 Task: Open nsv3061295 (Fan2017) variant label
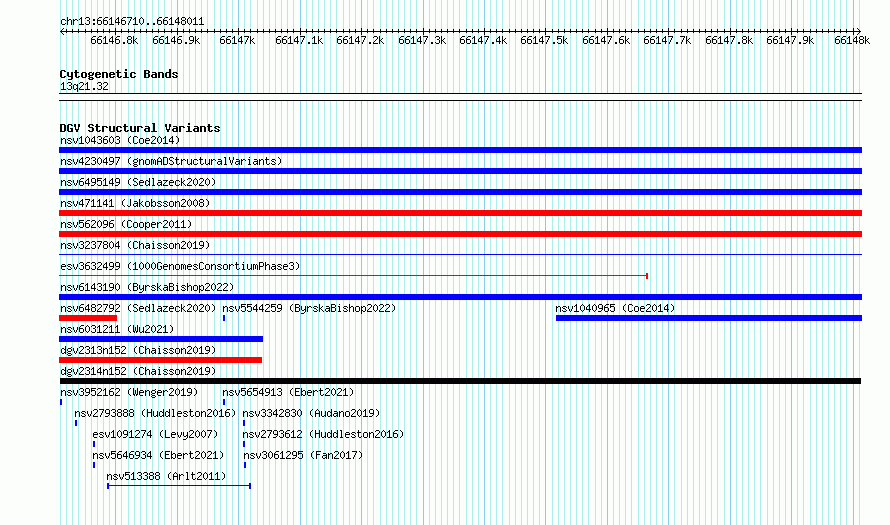coord(303,455)
